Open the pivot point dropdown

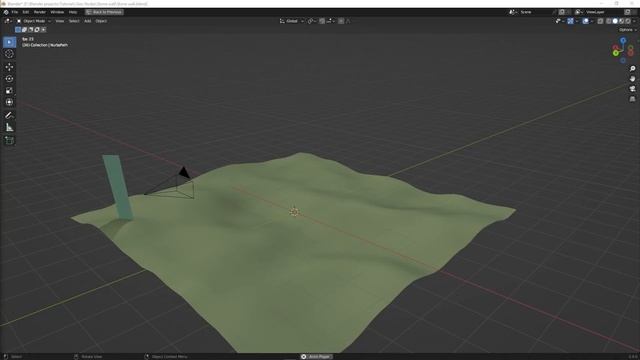pyautogui.click(x=311, y=21)
